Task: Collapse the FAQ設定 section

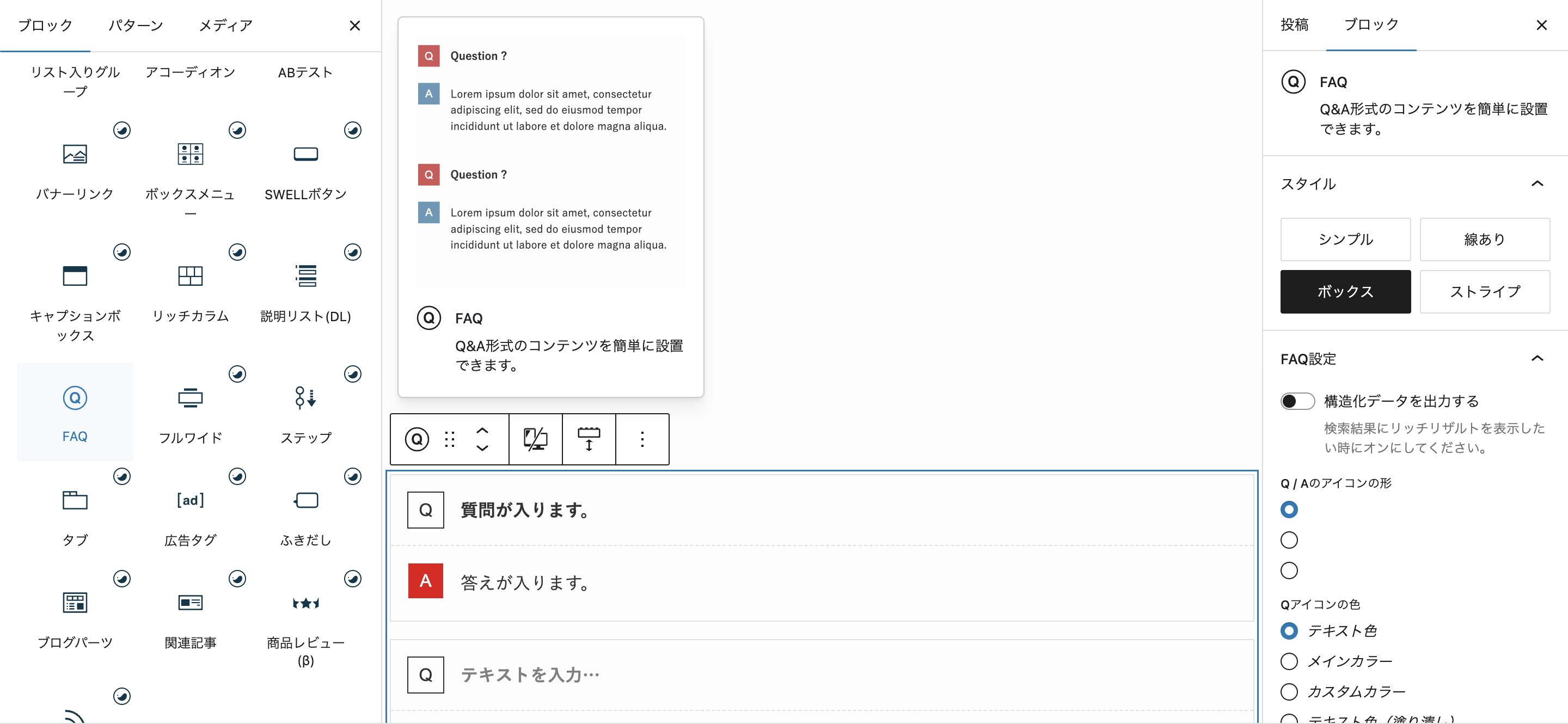Action: coord(1536,358)
